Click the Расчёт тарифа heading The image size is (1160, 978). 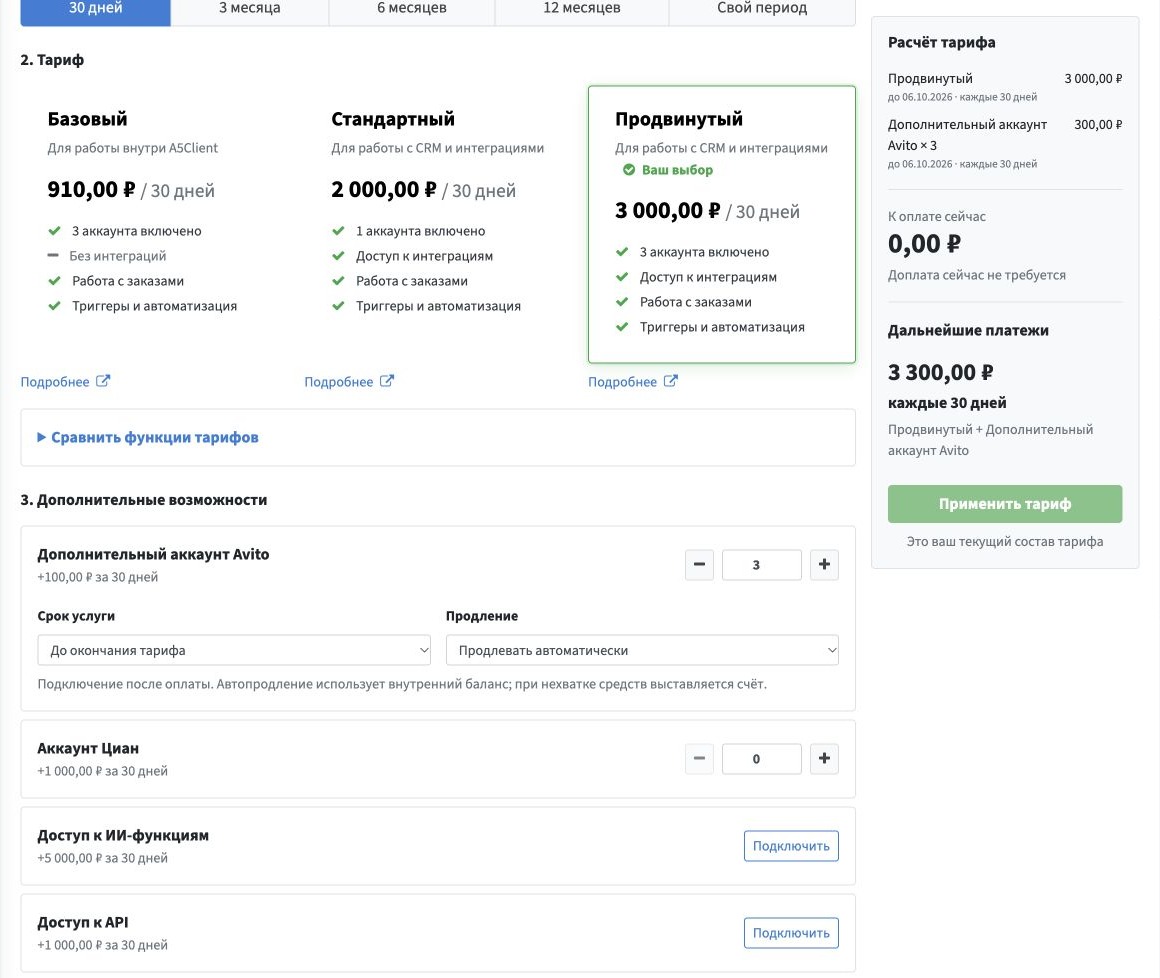[x=941, y=42]
